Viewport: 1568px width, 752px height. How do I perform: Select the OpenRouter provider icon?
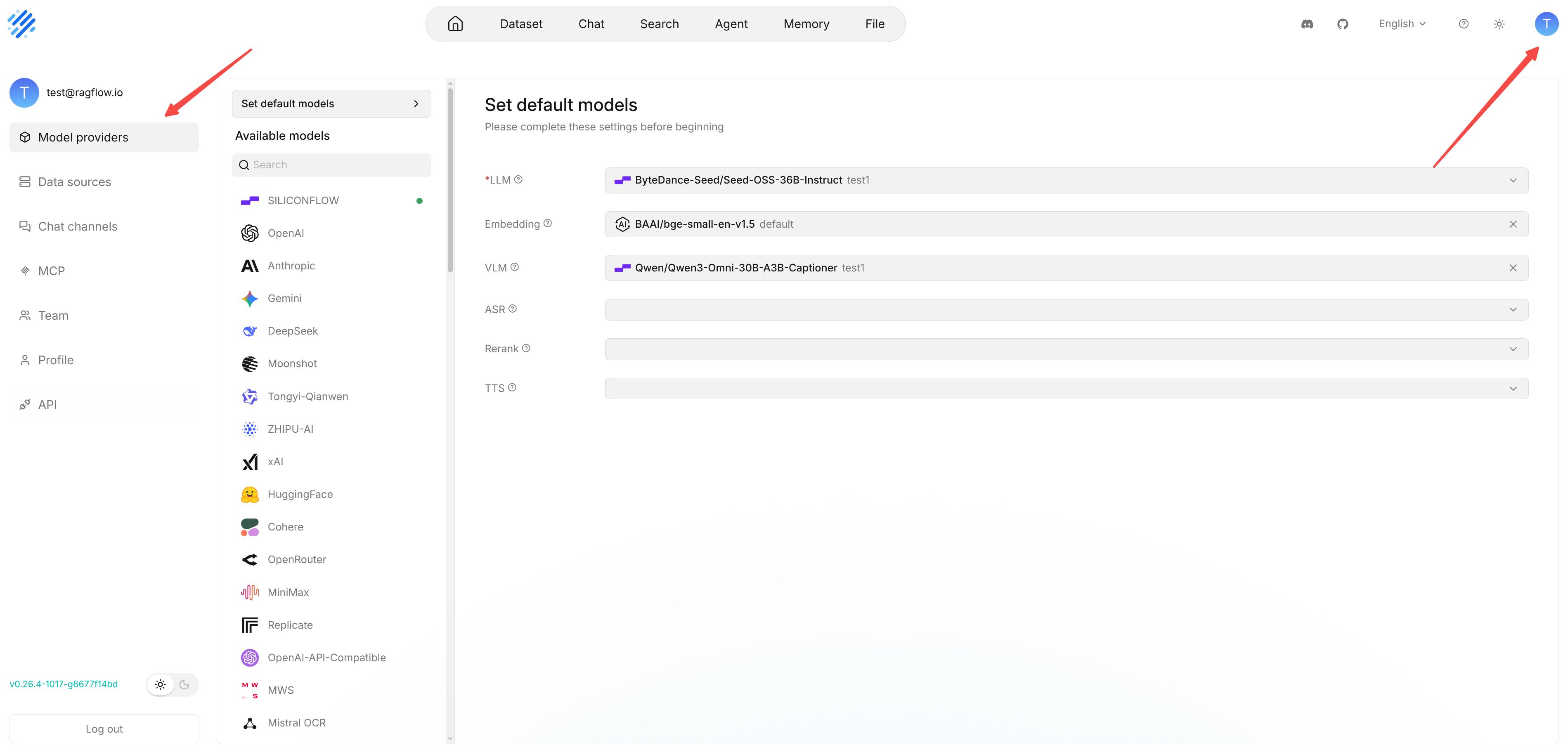[x=250, y=559]
